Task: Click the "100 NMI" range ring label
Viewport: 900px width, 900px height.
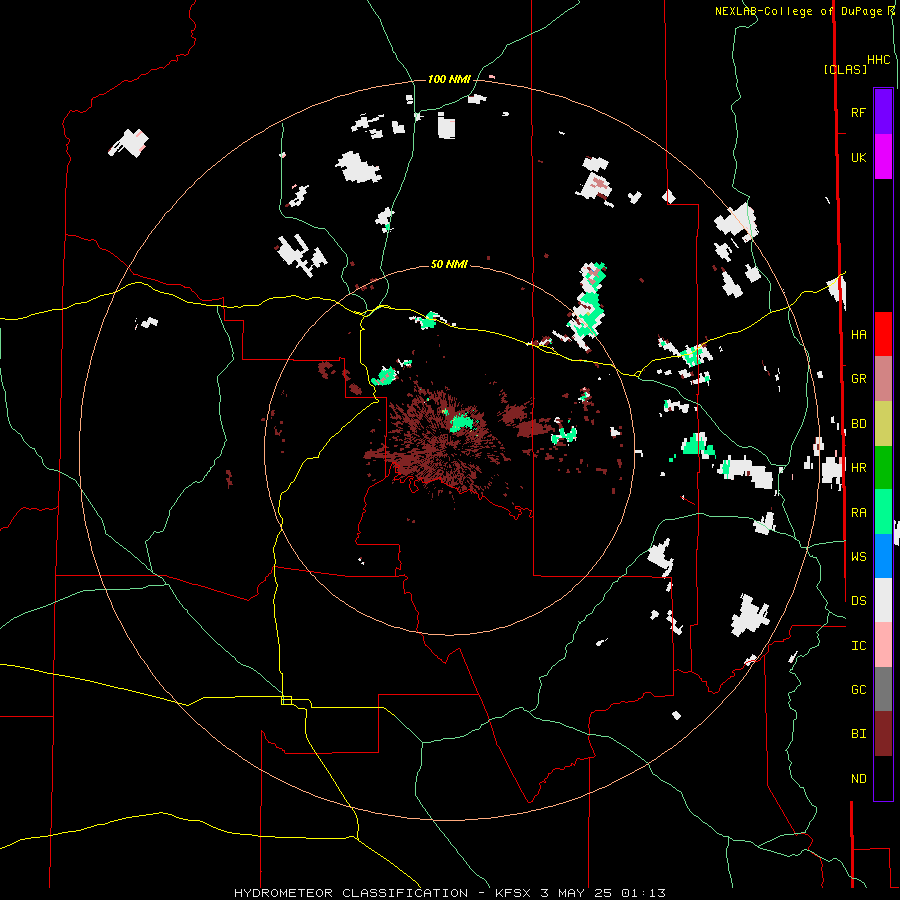Action: click(x=449, y=79)
